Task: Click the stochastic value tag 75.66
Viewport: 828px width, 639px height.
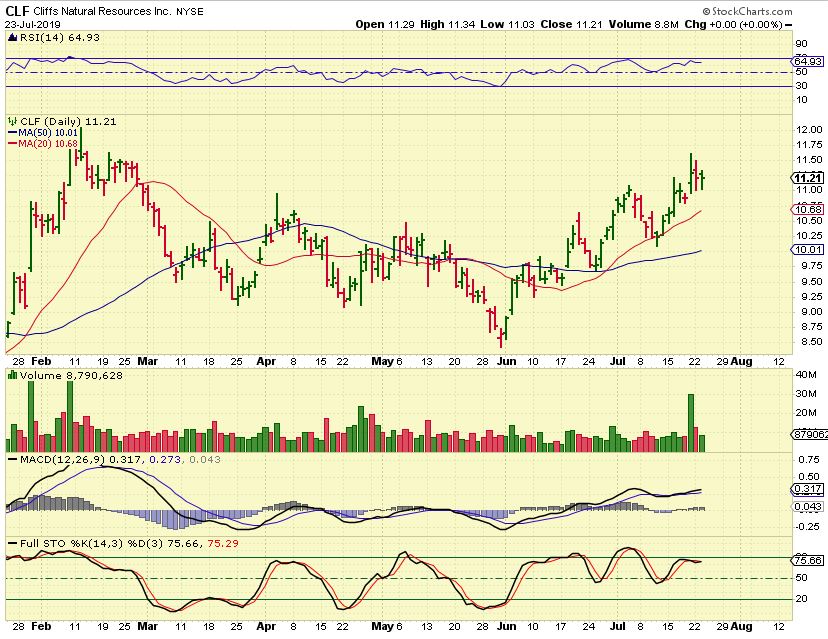Action: click(x=808, y=560)
